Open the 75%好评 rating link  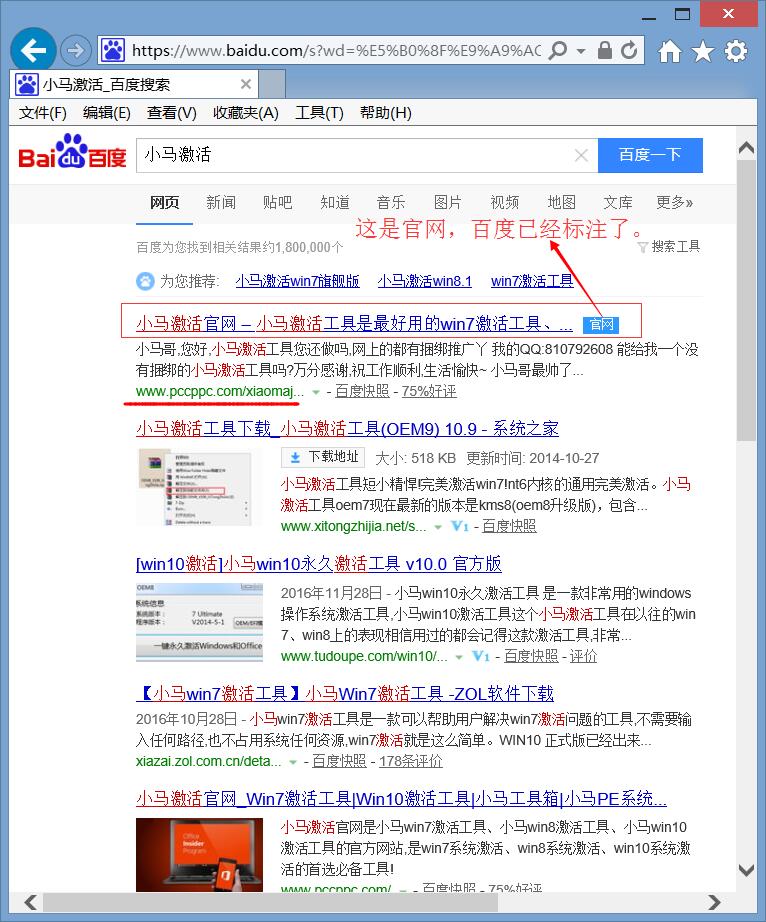pos(429,391)
